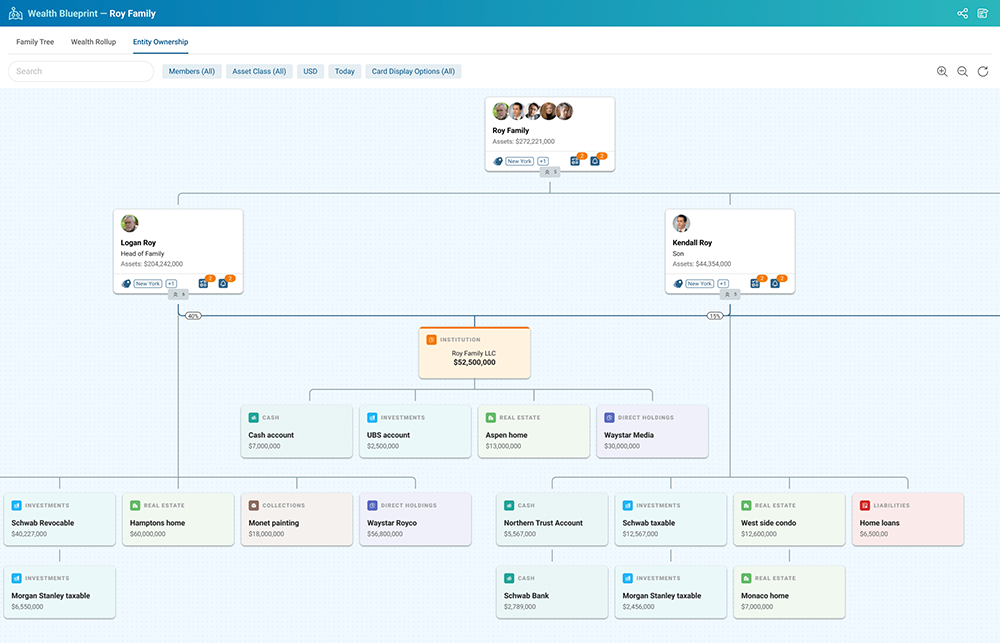Image resolution: width=1000 pixels, height=643 pixels.
Task: Click the tag icon on Roy Family card
Action: [x=498, y=161]
